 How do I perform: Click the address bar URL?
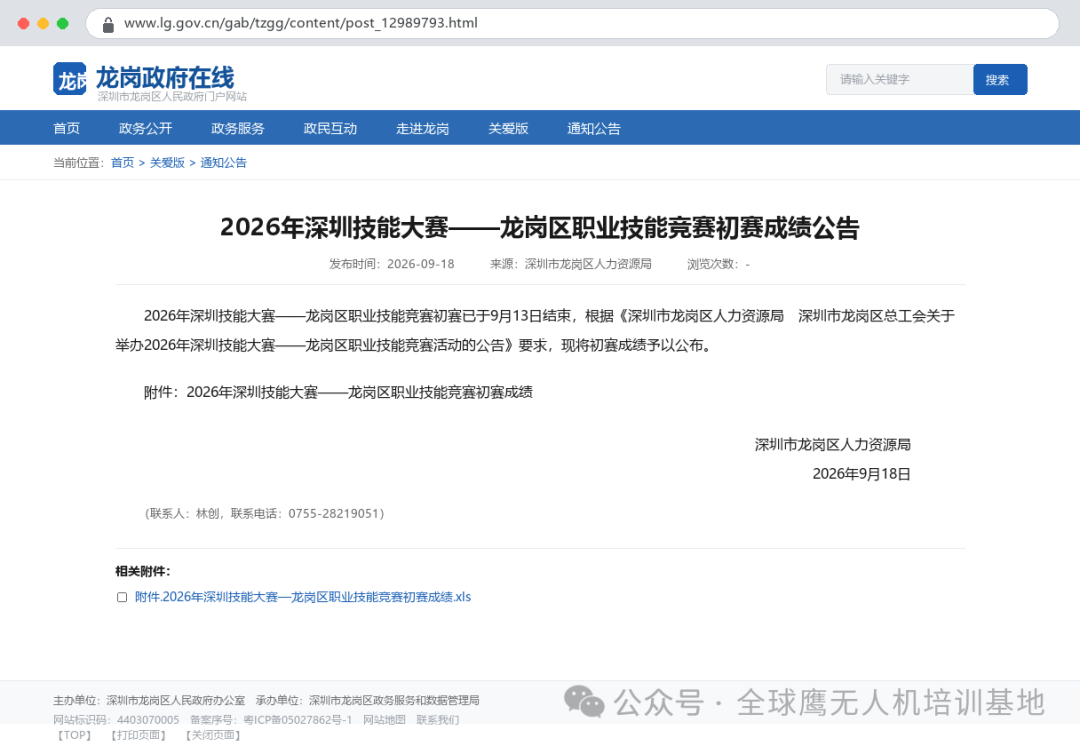point(300,23)
